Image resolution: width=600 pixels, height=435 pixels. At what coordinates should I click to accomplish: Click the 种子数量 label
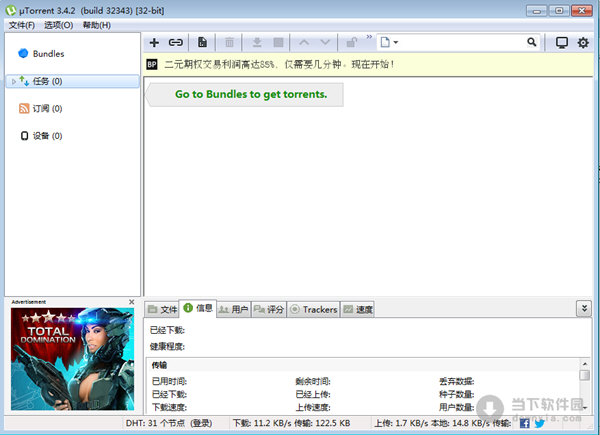[457, 394]
